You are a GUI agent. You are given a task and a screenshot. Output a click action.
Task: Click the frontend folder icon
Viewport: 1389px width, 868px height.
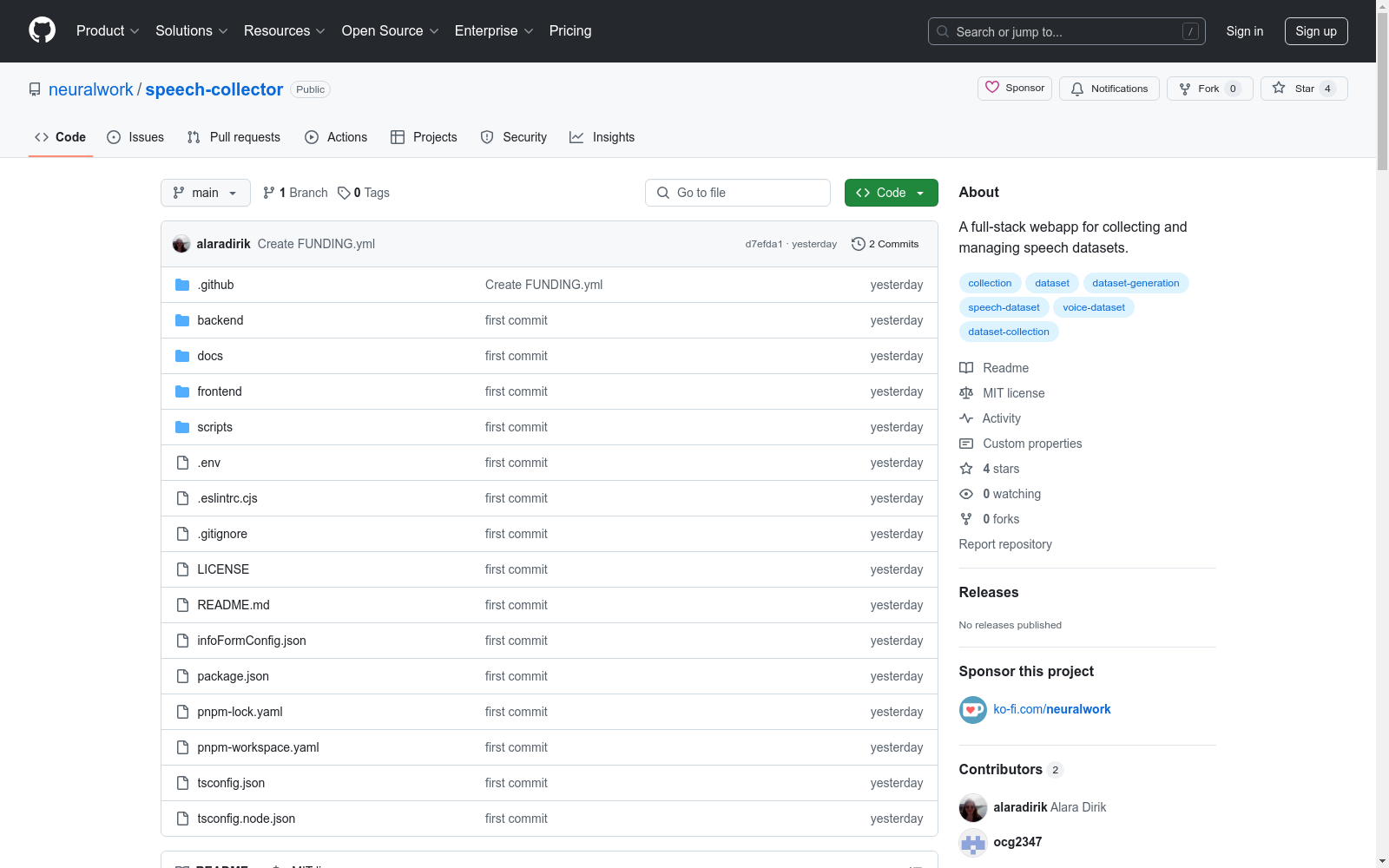pos(182,391)
